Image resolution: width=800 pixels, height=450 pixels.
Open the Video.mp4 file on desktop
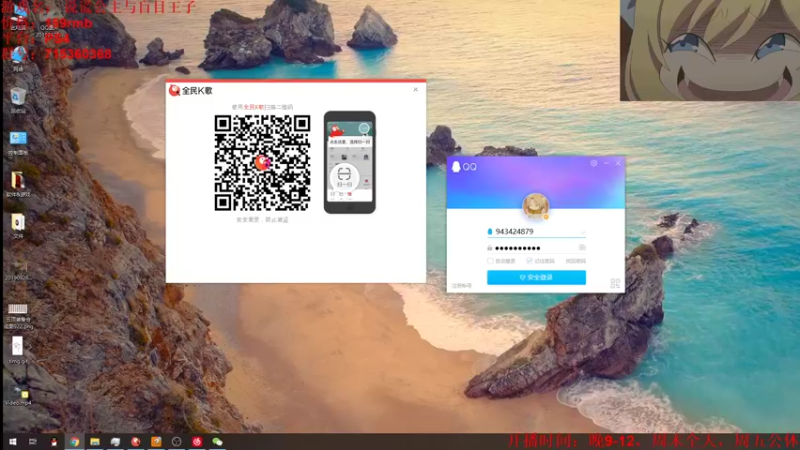(18, 394)
